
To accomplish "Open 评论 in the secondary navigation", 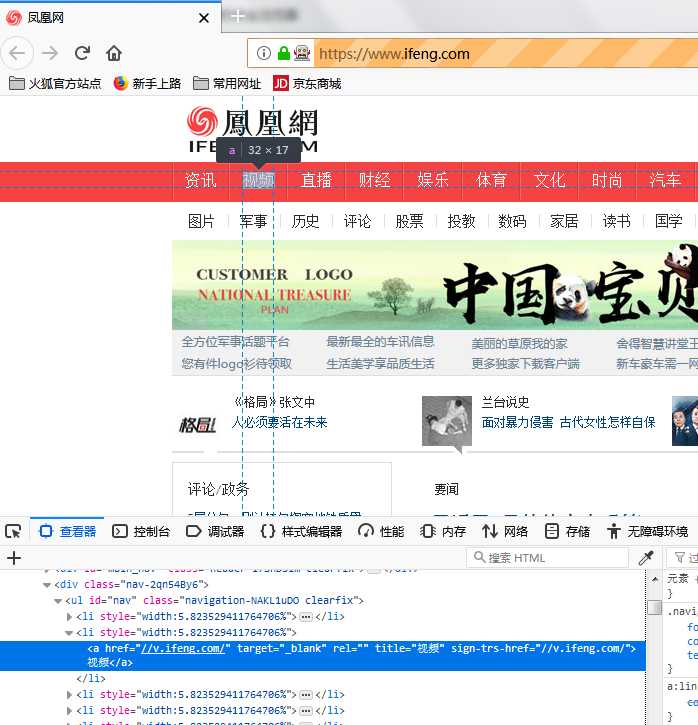I will 357,221.
